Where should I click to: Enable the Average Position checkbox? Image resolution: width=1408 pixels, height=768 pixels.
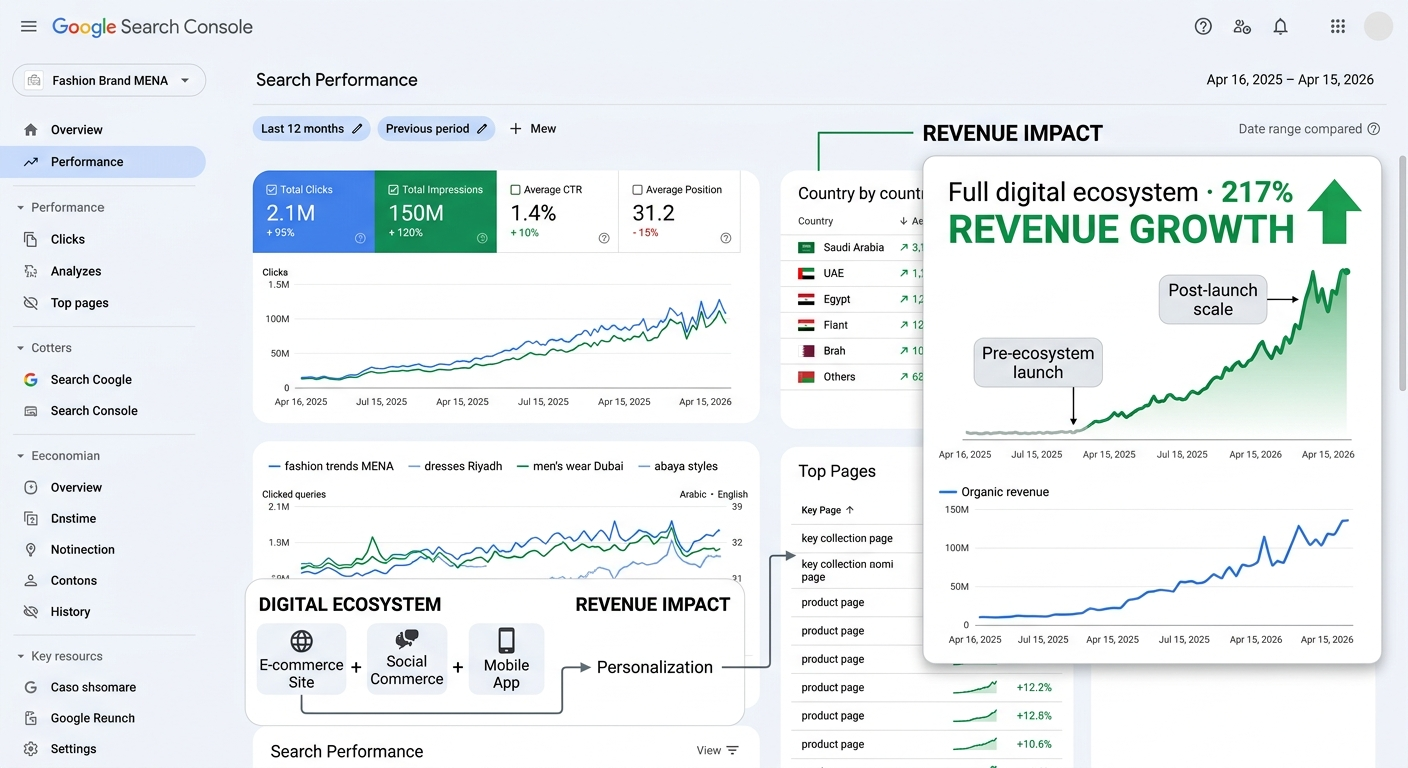pyautogui.click(x=637, y=189)
